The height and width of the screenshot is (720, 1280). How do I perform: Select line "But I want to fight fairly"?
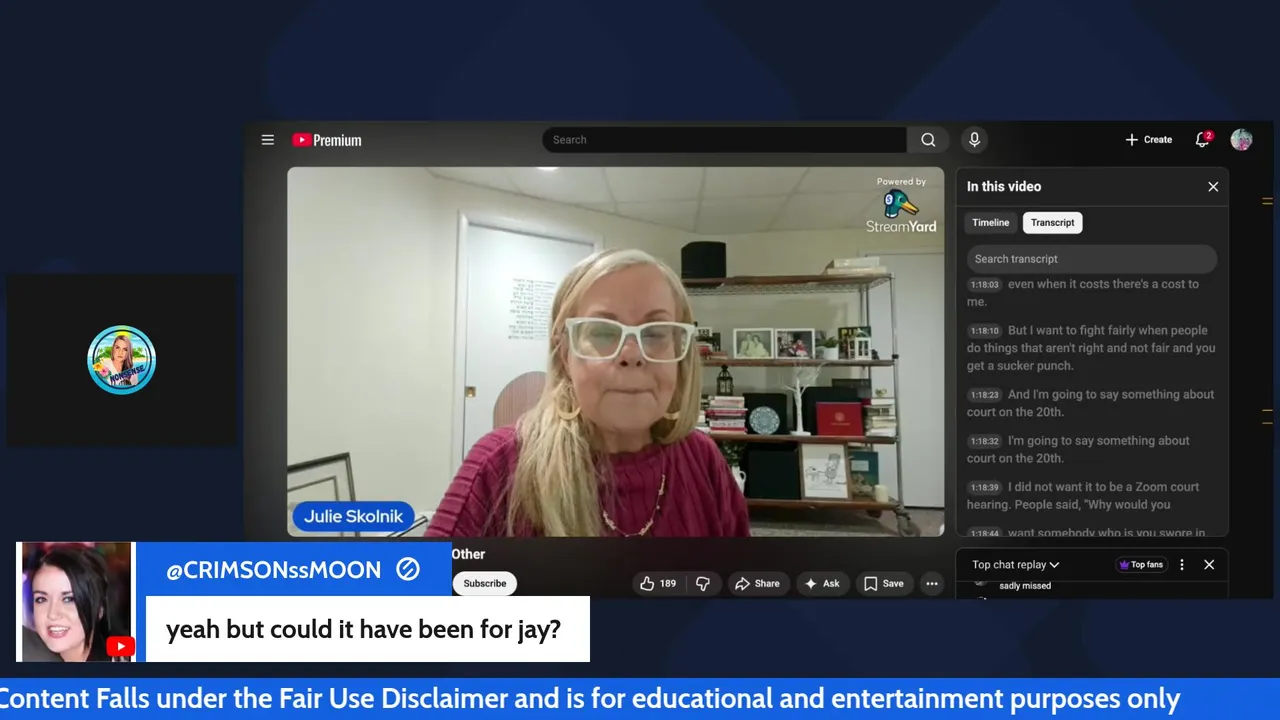tap(1091, 348)
